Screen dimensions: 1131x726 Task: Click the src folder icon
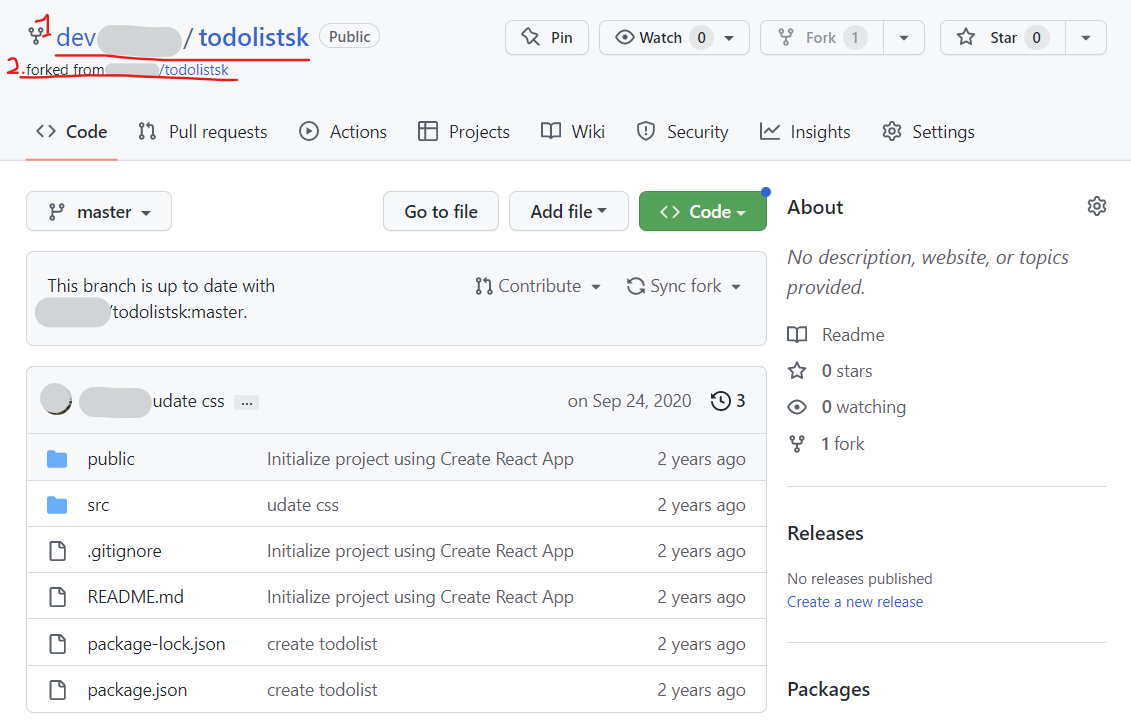pos(57,505)
